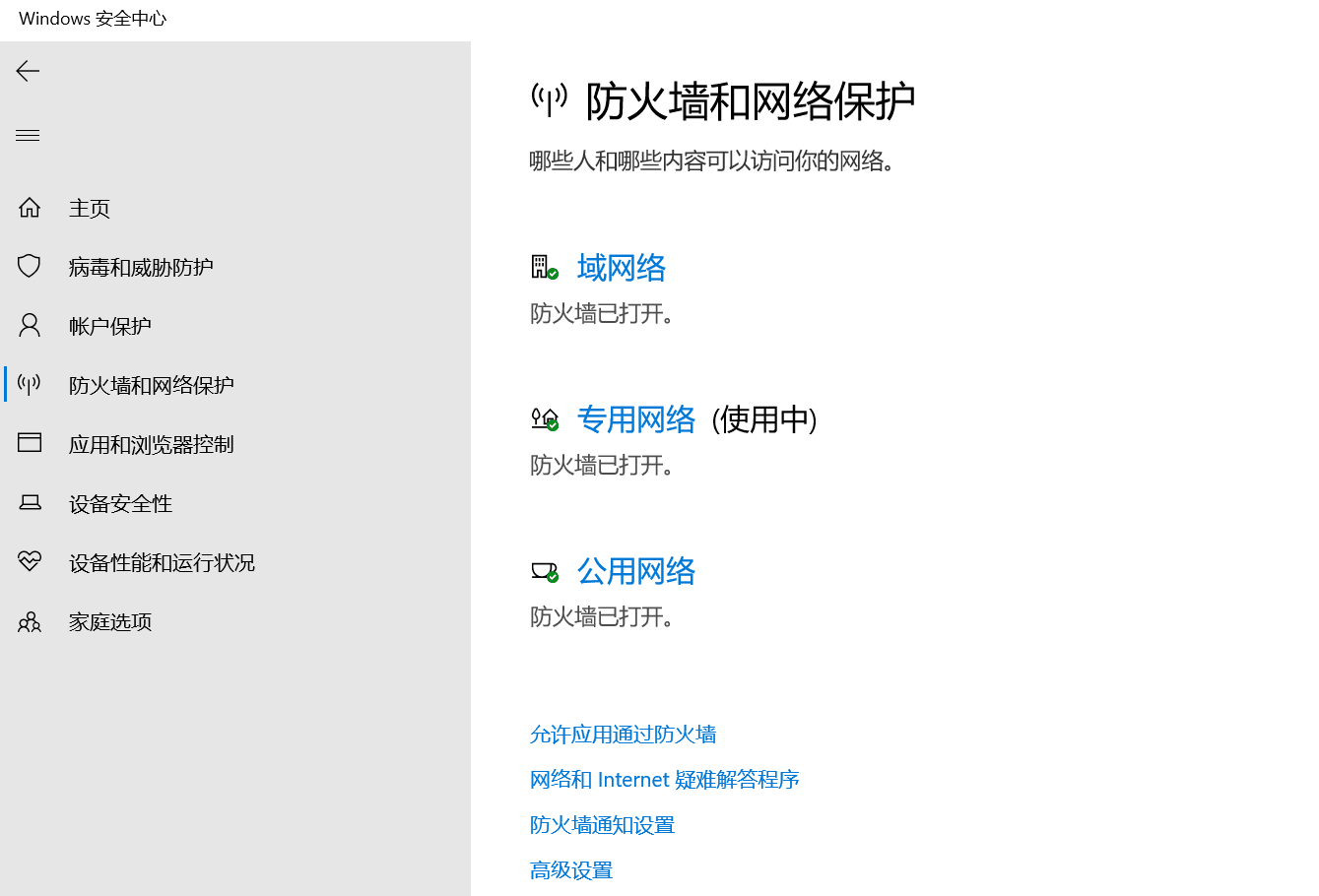This screenshot has width=1319, height=896.
Task: Select the 防火墙和网络保护 antenna icon
Action: tap(29, 384)
